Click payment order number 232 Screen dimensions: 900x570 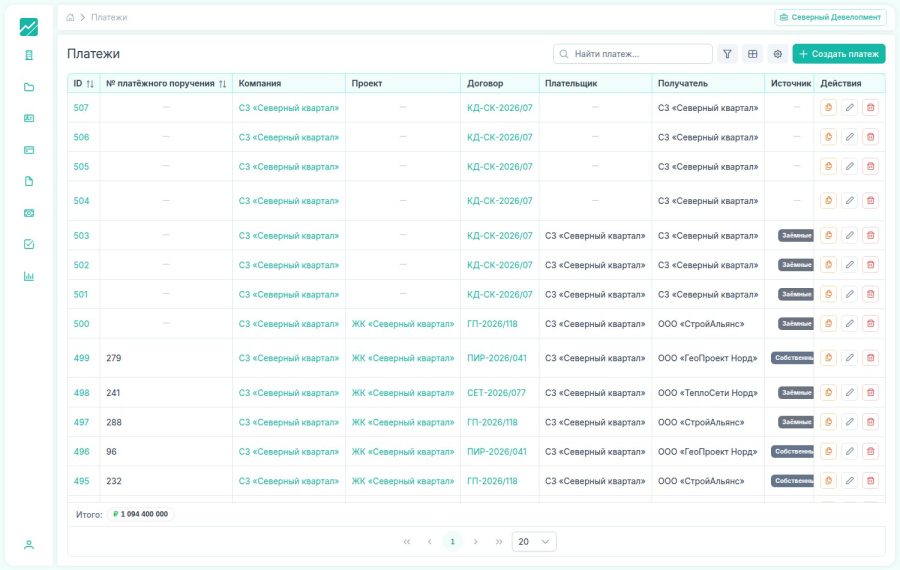114,481
